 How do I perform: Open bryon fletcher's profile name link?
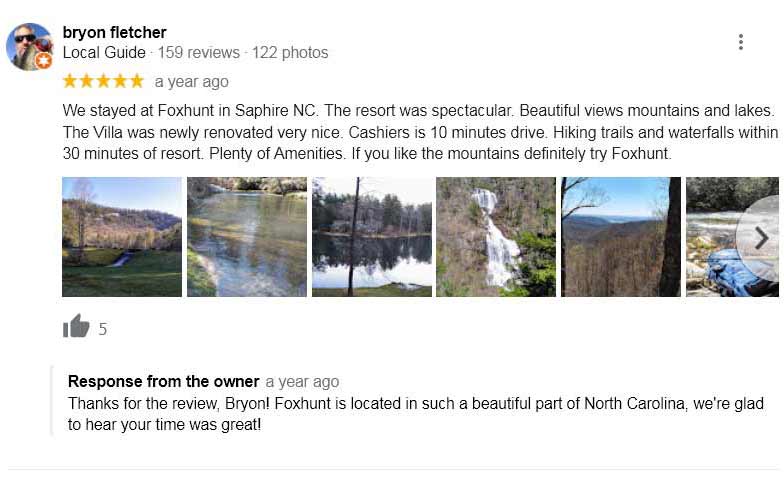pos(114,32)
